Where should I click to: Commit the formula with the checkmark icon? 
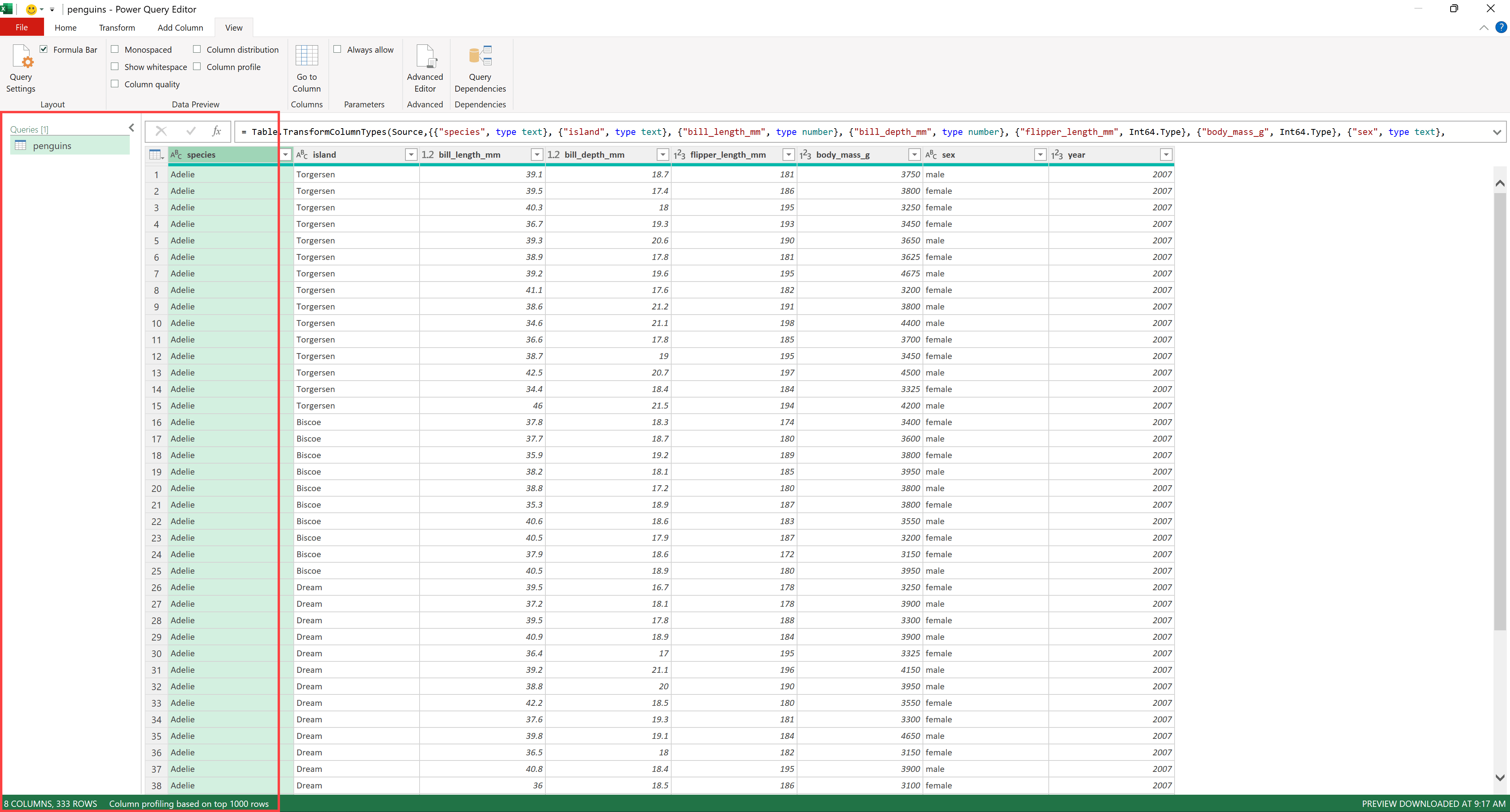click(190, 131)
